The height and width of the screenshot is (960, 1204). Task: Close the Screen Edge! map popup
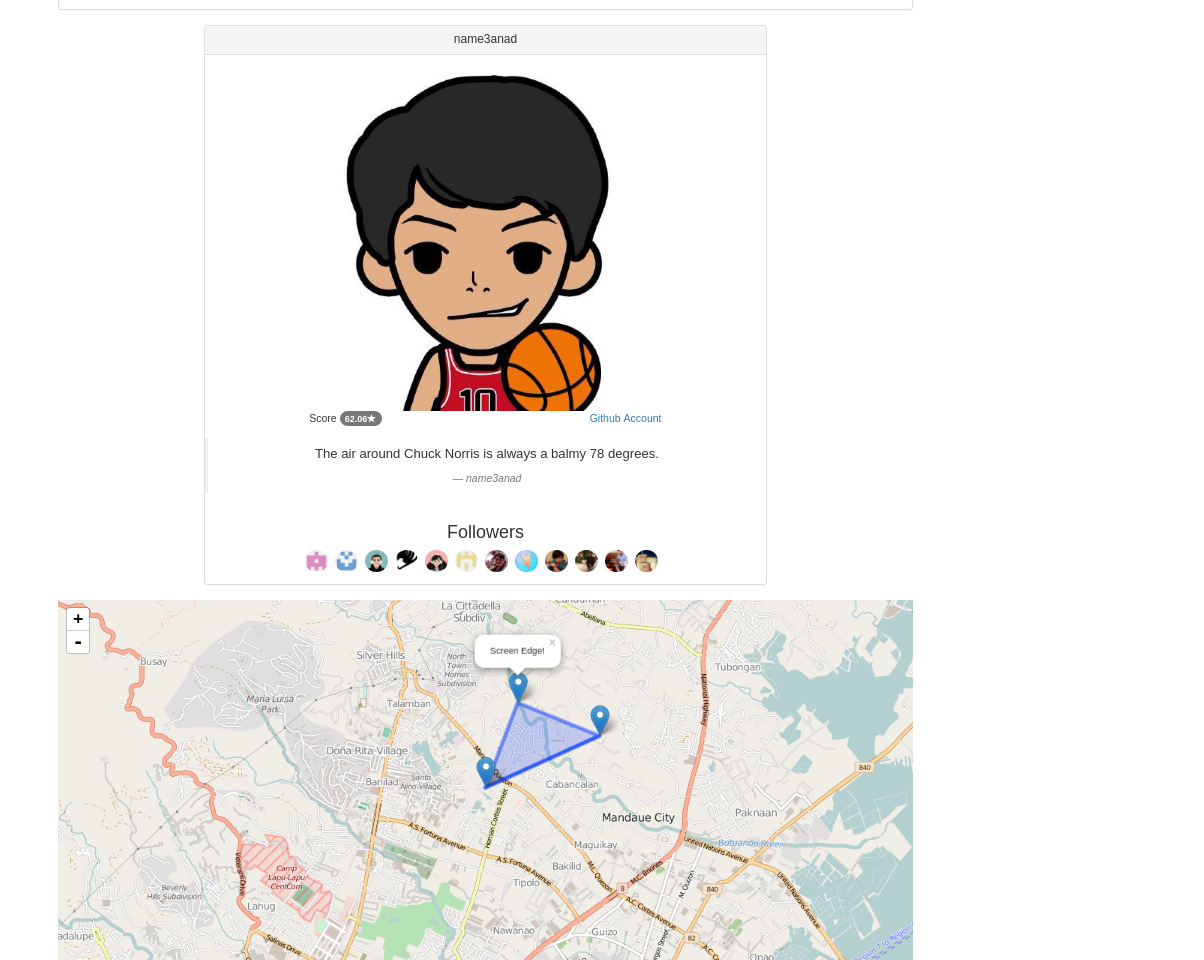[552, 643]
